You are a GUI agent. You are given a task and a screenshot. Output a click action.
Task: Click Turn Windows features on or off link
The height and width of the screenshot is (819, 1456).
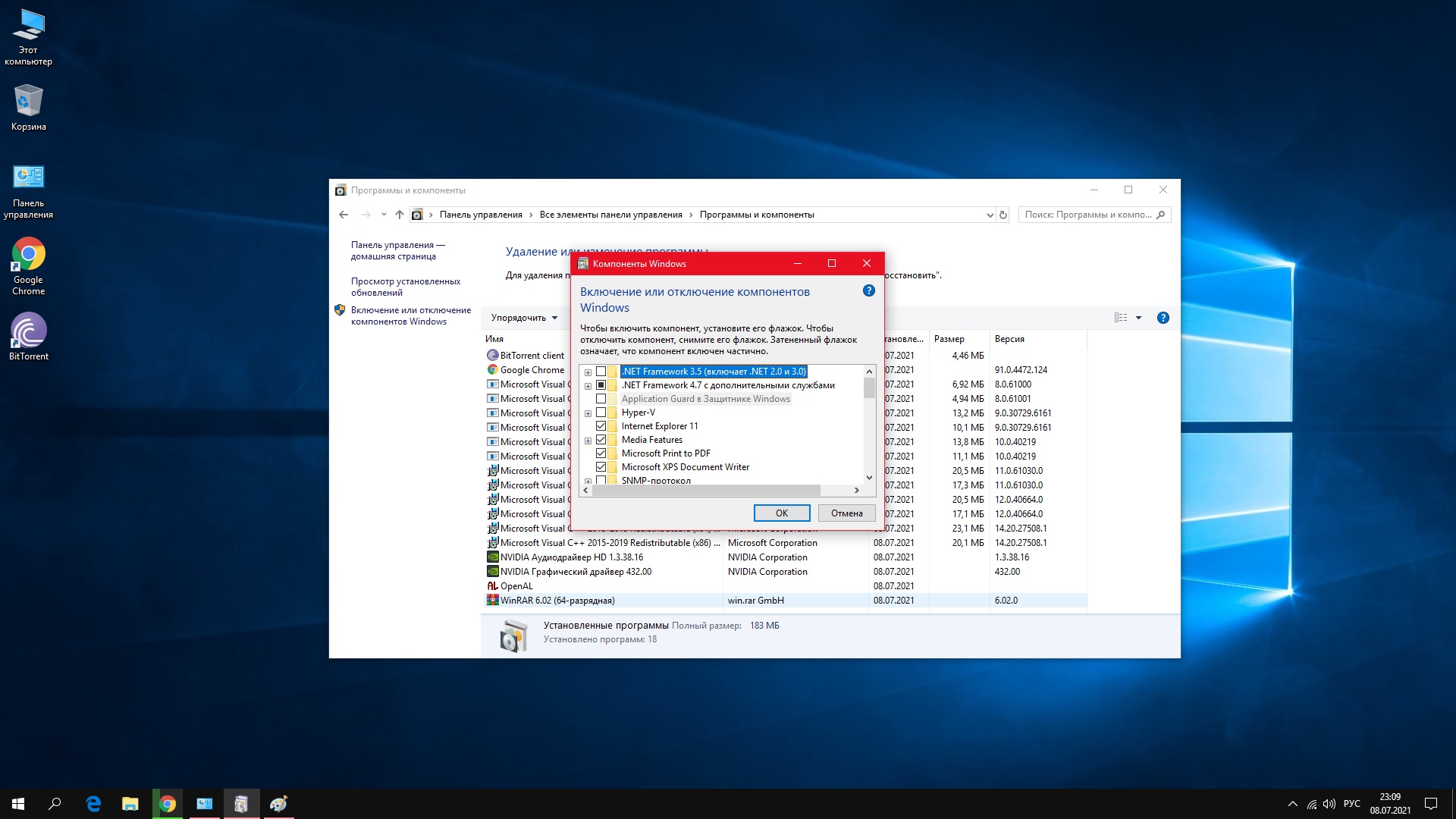point(410,315)
